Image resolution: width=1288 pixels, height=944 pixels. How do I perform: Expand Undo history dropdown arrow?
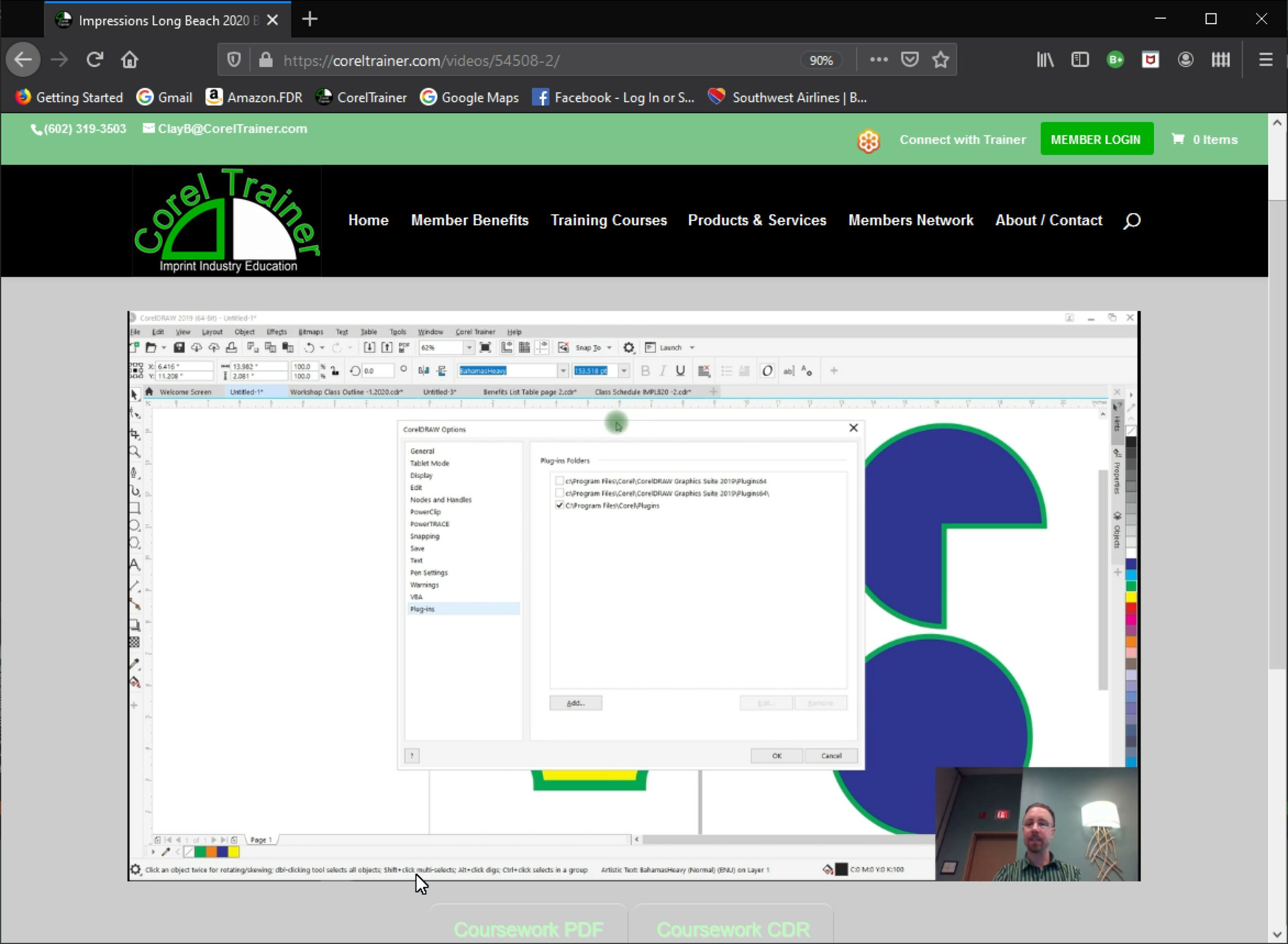[x=322, y=347]
